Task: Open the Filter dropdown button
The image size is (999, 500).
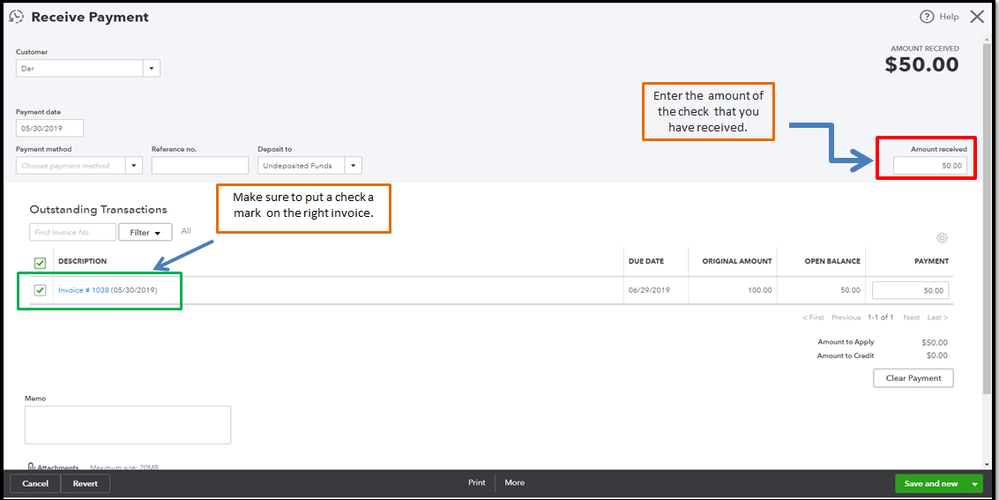Action: tap(145, 232)
